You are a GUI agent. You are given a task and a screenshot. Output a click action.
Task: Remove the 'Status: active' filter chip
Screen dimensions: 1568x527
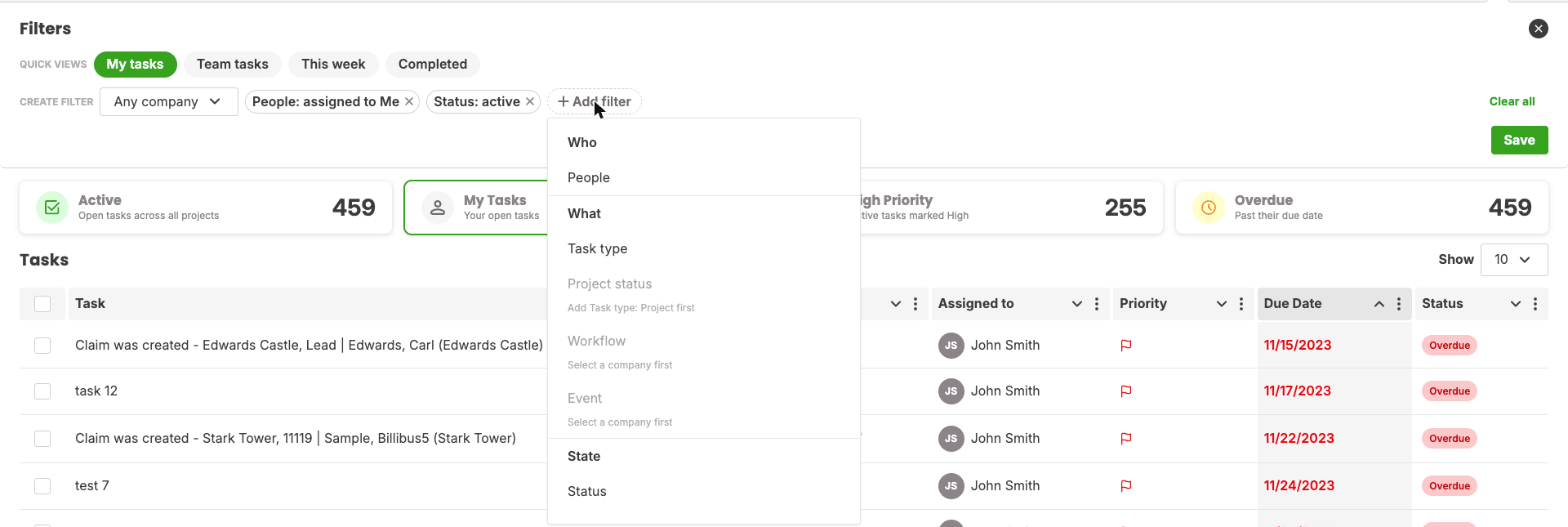coord(530,101)
